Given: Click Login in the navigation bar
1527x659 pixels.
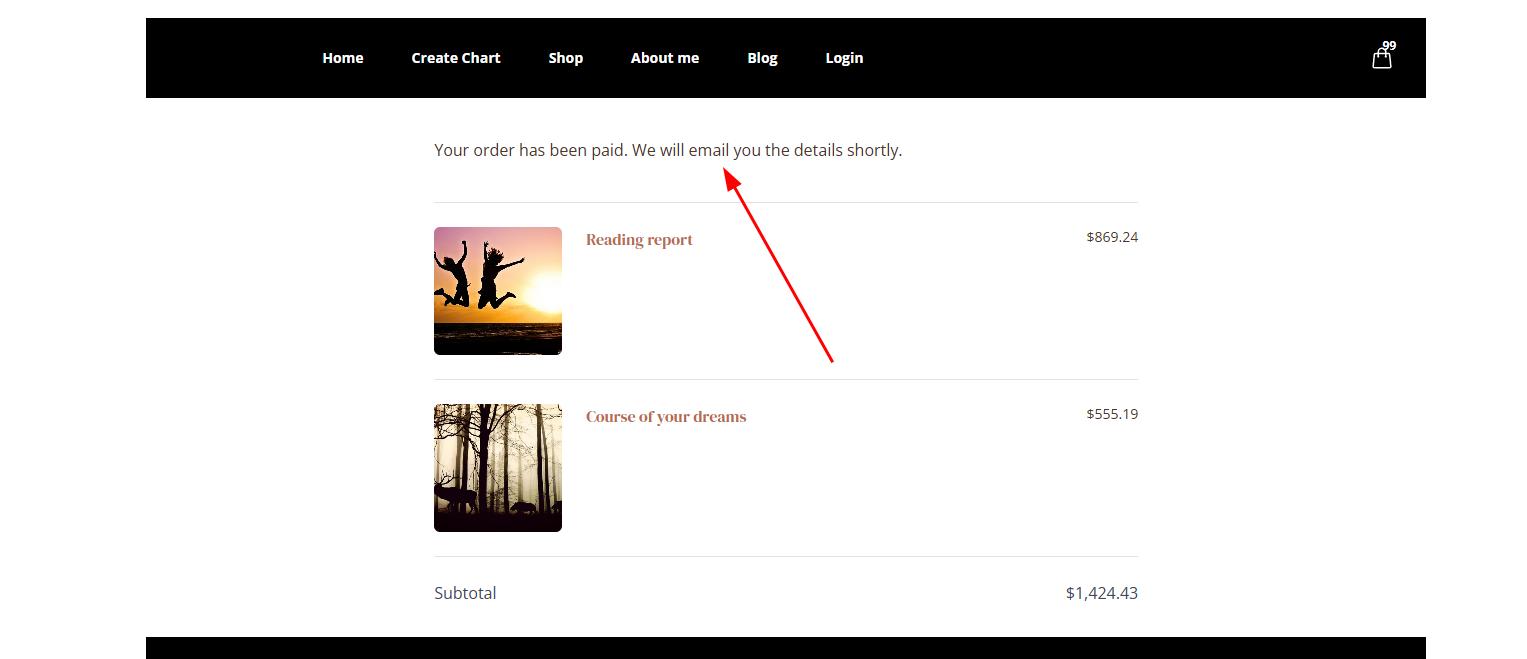Looking at the screenshot, I should tap(843, 58).
